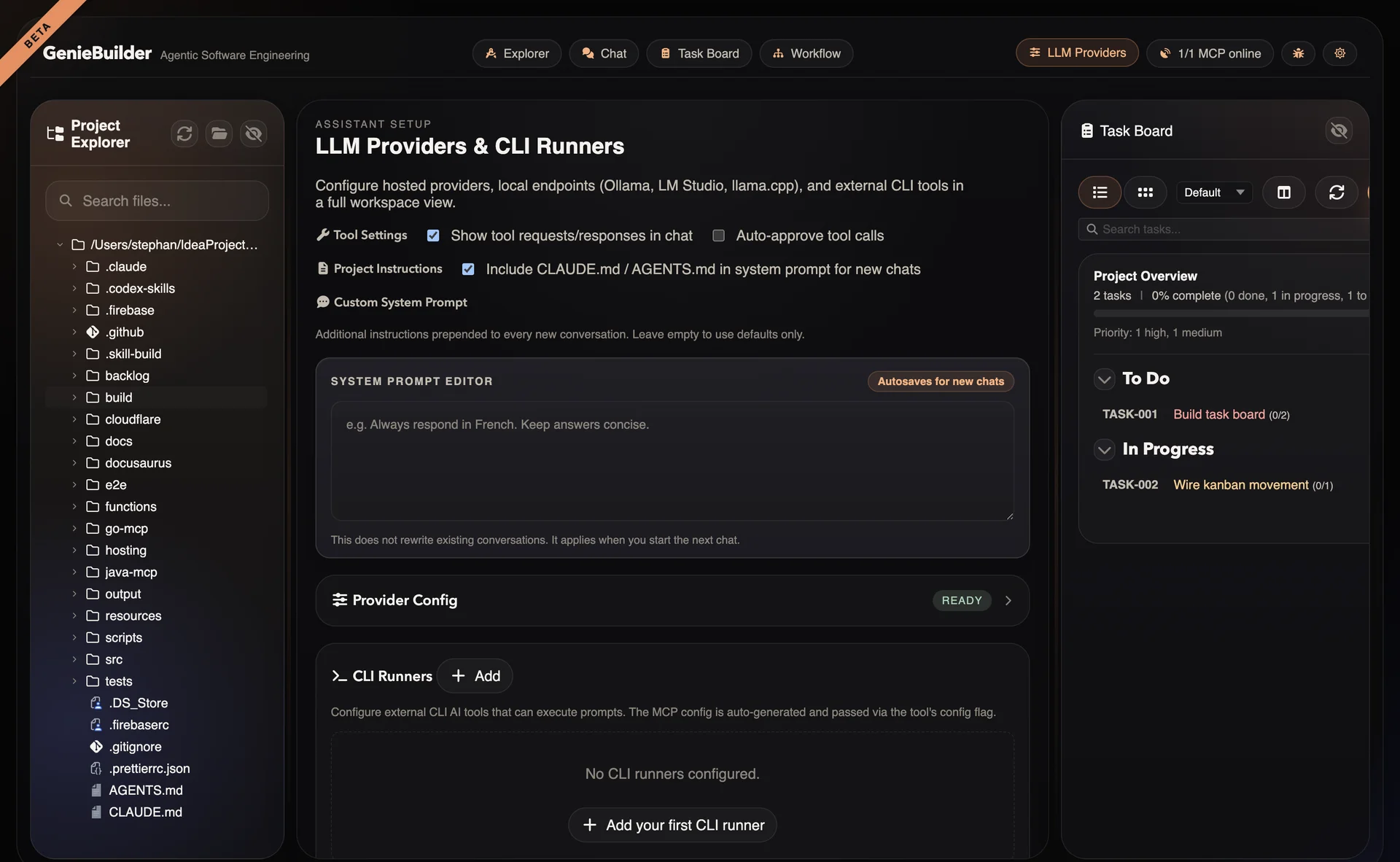The height and width of the screenshot is (862, 1400).
Task: Expand the Provider Config section
Action: point(1008,600)
